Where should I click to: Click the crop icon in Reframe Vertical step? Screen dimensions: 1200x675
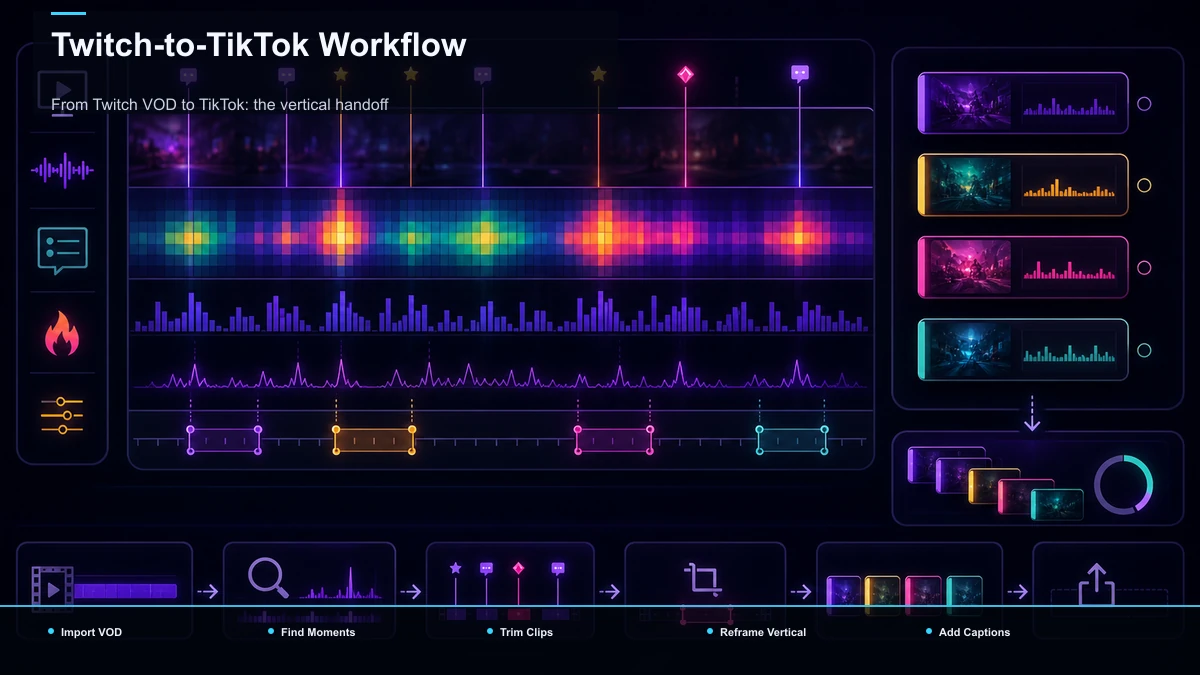(x=702, y=580)
